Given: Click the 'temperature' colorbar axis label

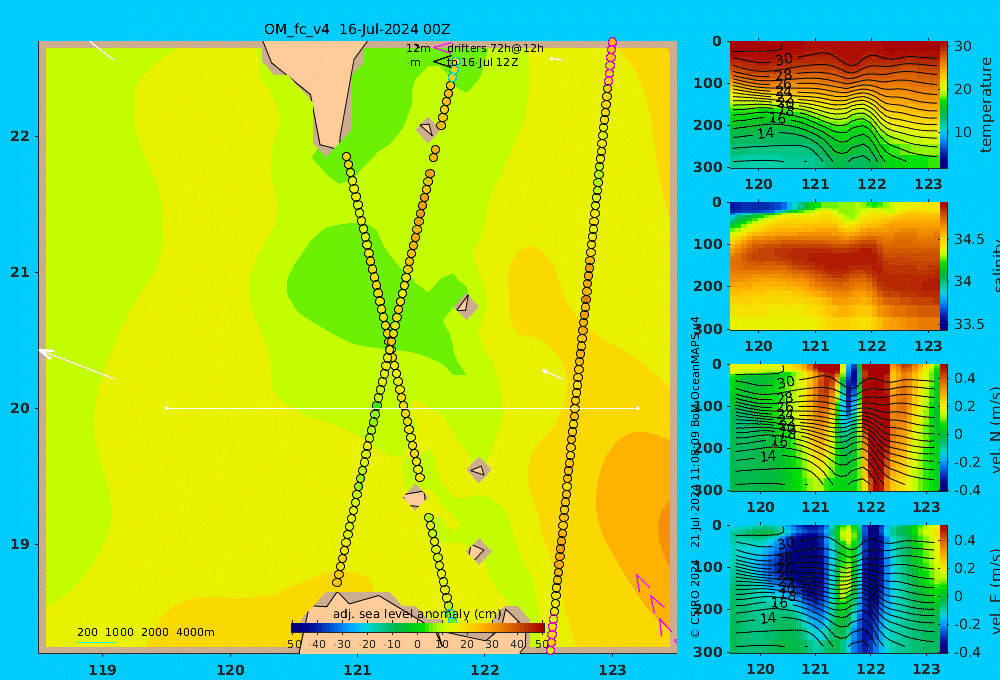Looking at the screenshot, I should tap(987, 105).
